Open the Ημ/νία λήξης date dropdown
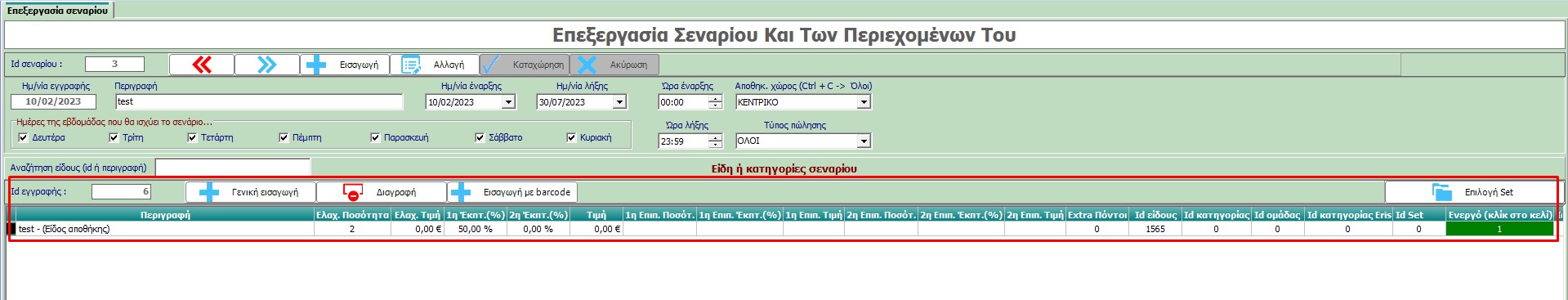This screenshot has width=1568, height=300. point(619,102)
